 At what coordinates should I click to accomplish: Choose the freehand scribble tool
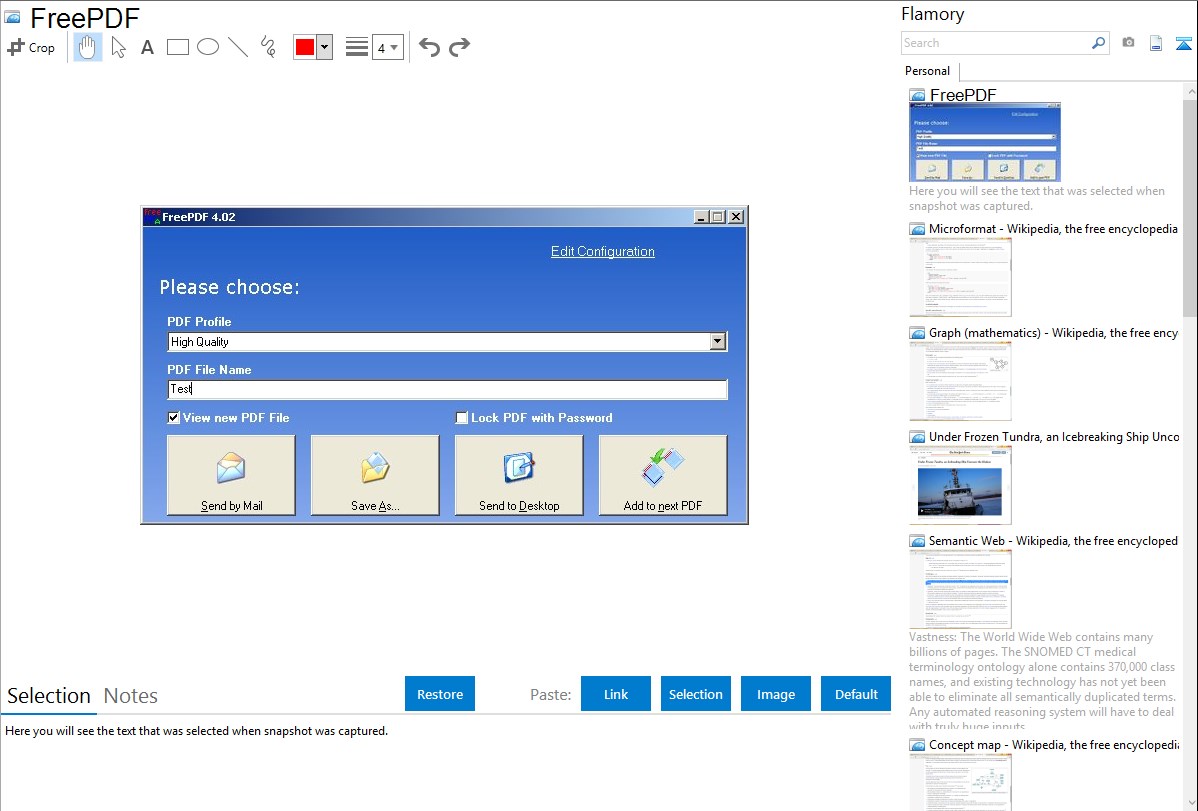[268, 47]
